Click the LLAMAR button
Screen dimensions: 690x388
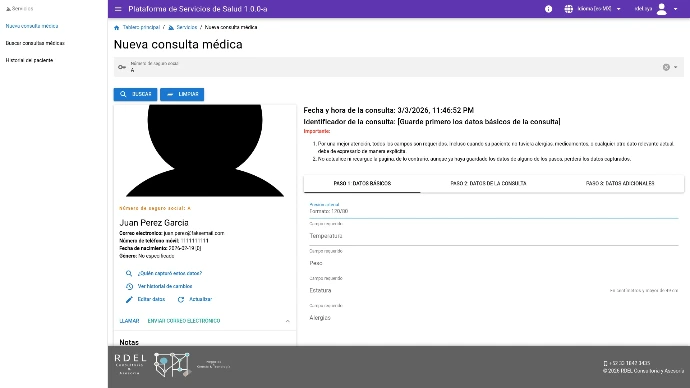tap(129, 321)
